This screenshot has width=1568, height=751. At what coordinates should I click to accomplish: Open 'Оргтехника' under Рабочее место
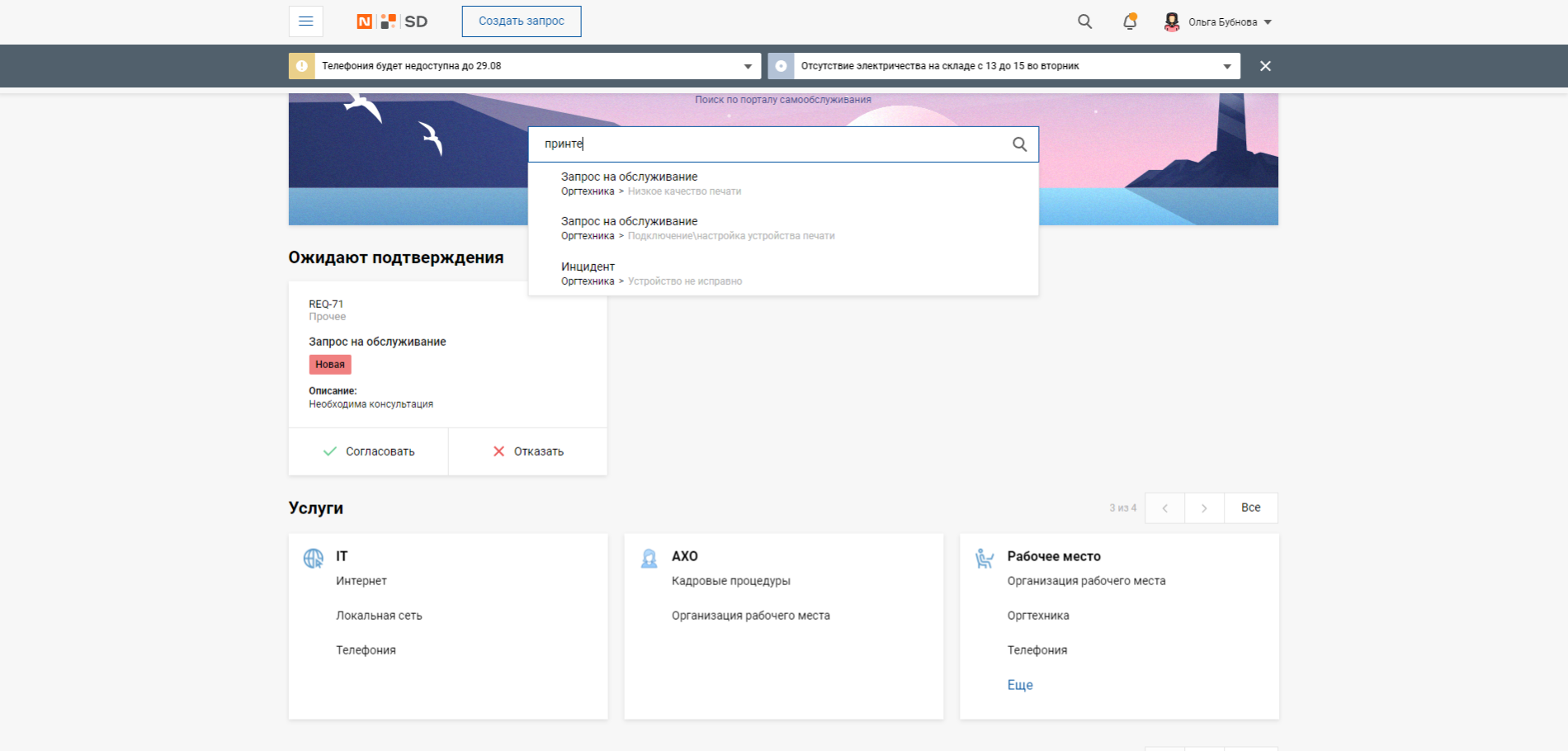tap(1038, 616)
